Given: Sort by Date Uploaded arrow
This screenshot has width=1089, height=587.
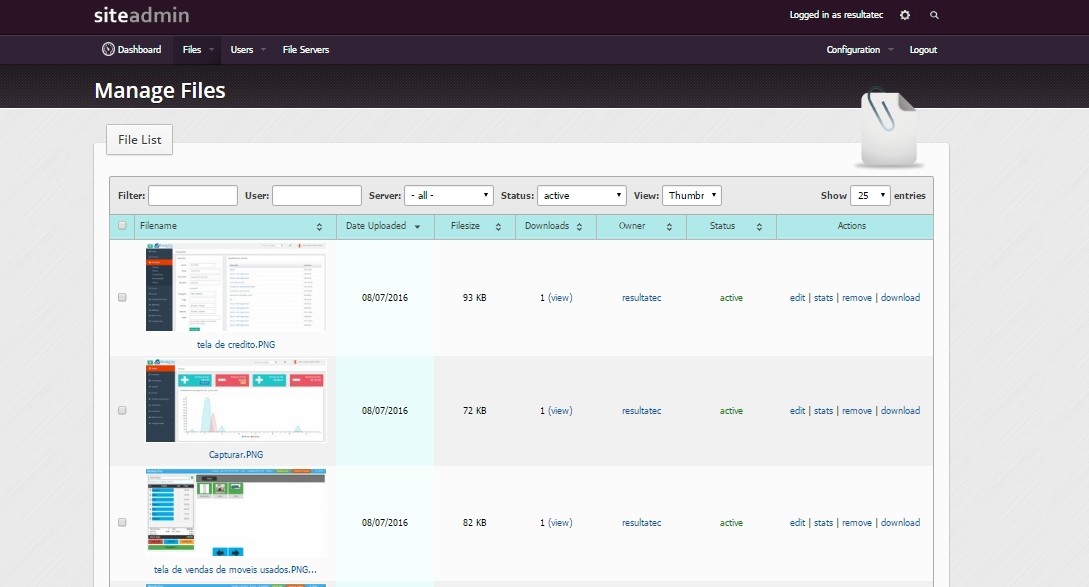Looking at the screenshot, I should point(417,227).
